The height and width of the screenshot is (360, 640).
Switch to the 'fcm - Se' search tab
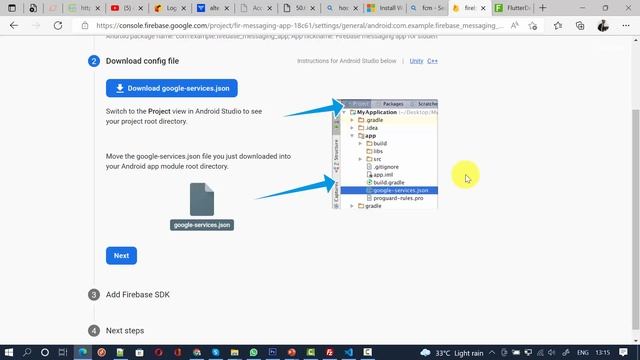(x=427, y=8)
